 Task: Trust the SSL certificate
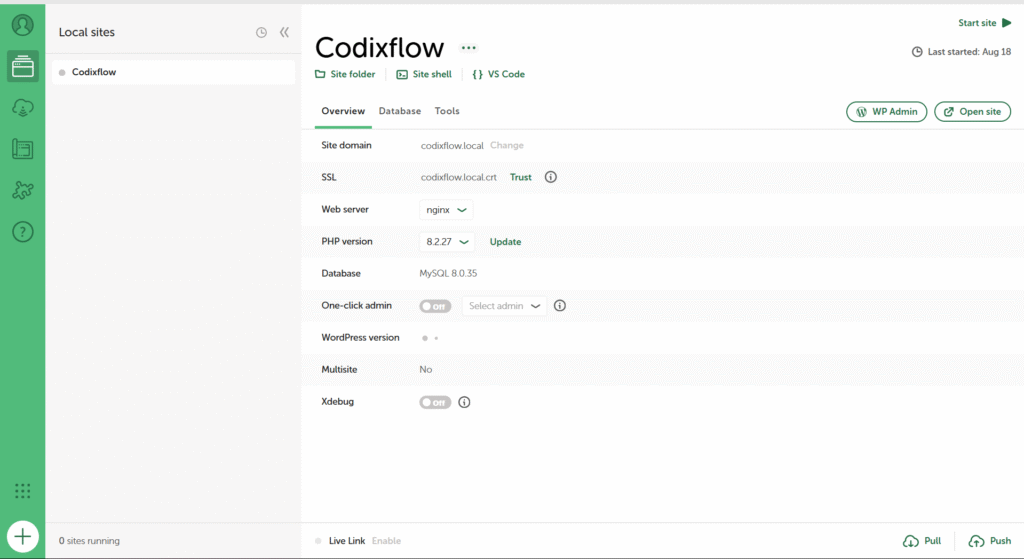pos(520,178)
